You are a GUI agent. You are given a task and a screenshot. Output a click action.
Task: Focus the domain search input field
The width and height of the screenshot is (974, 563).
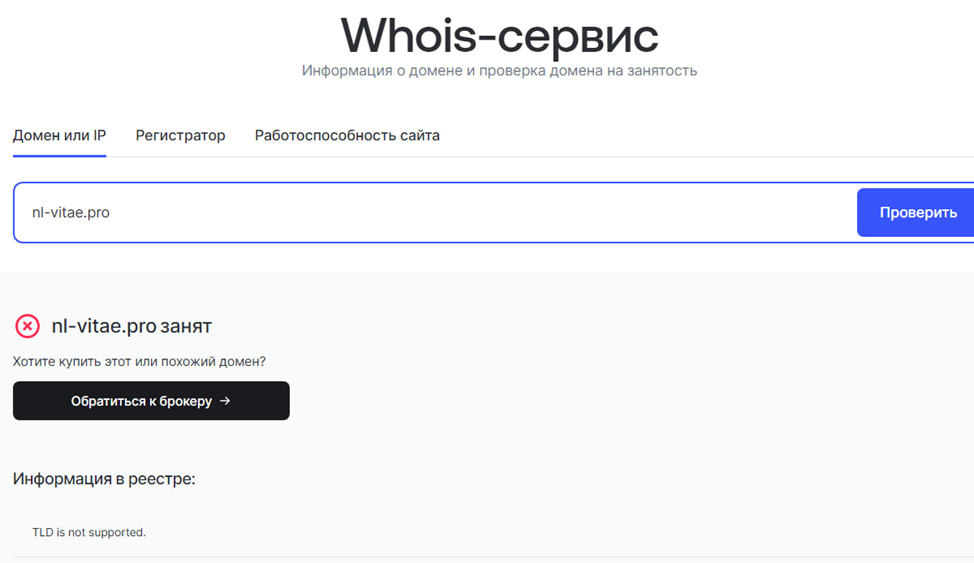click(x=450, y=212)
